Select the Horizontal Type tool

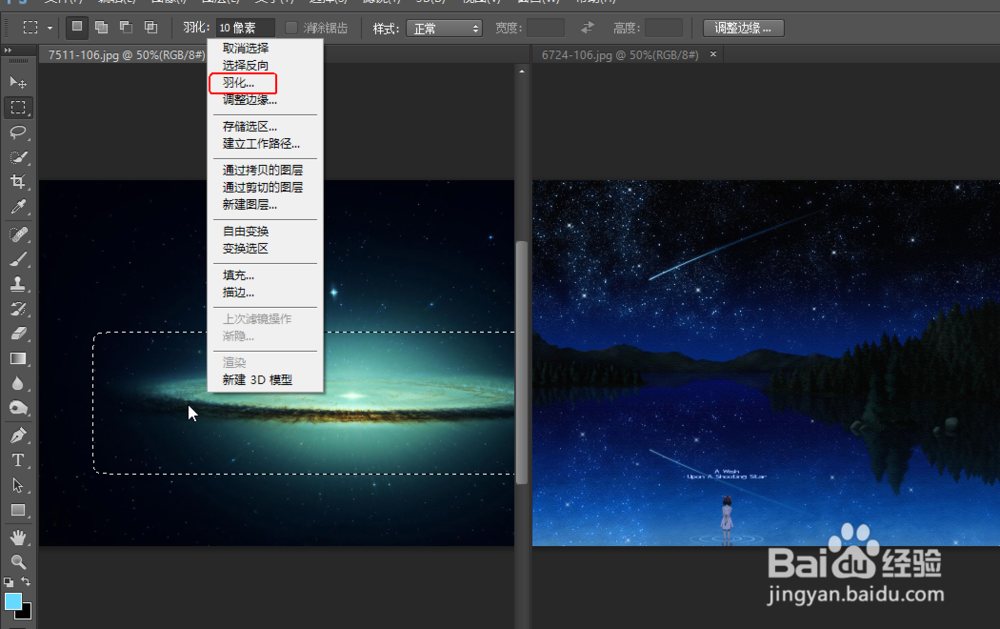18,461
